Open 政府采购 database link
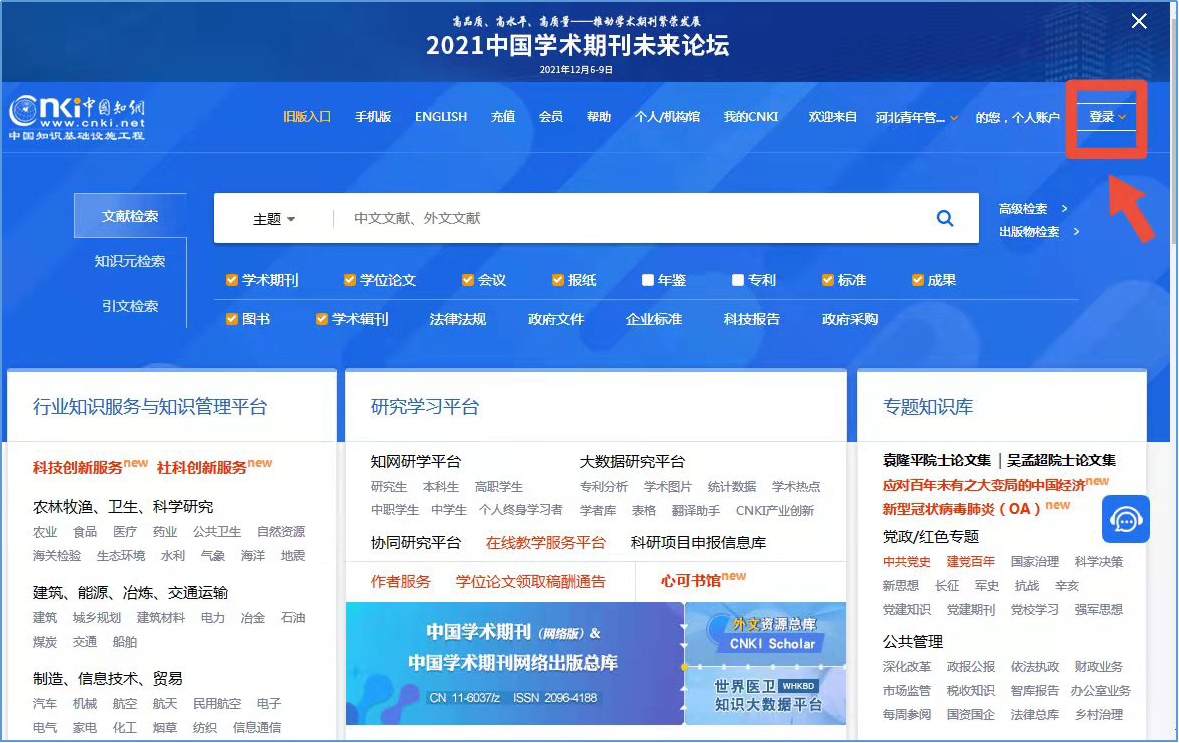This screenshot has height=743, width=1179. click(850, 319)
